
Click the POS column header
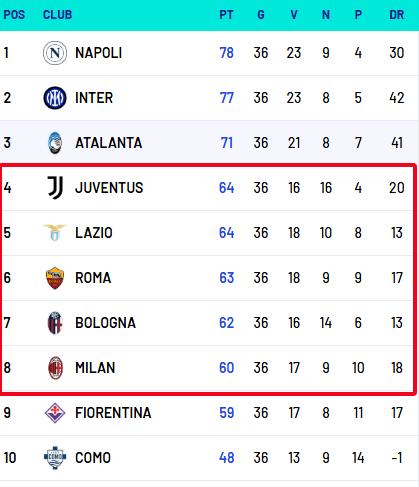pyautogui.click(x=14, y=15)
